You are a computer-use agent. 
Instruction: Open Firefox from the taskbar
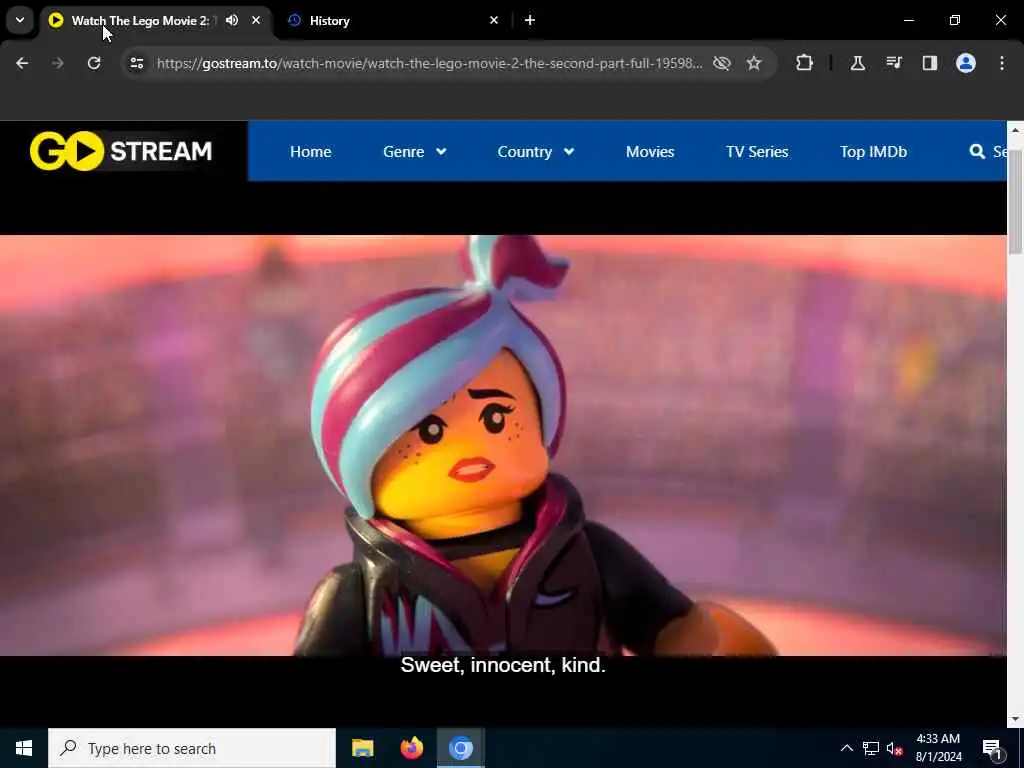(411, 748)
